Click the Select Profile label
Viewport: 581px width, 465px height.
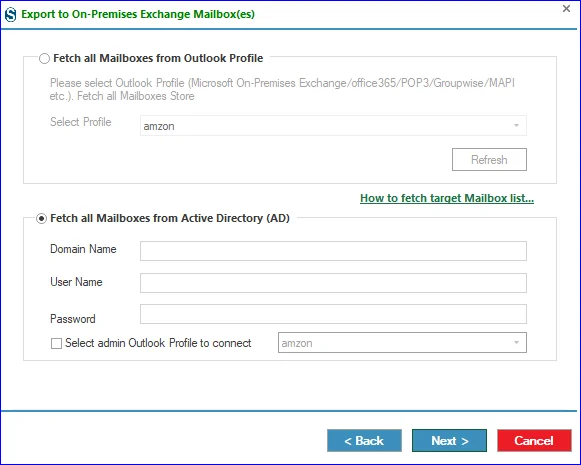(80, 122)
